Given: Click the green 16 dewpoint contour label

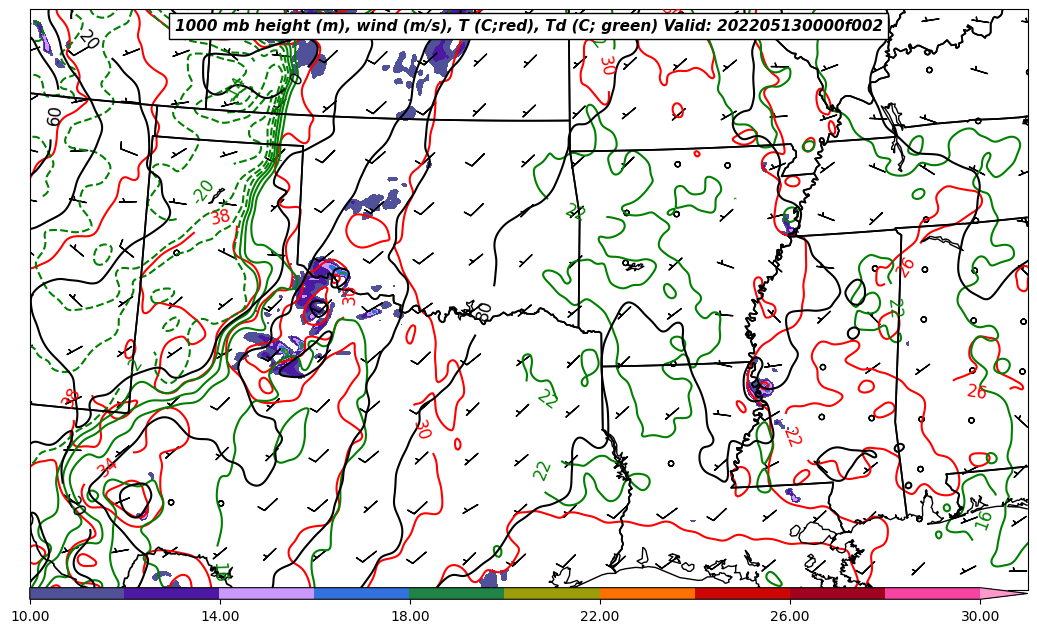Looking at the screenshot, I should point(984,520).
